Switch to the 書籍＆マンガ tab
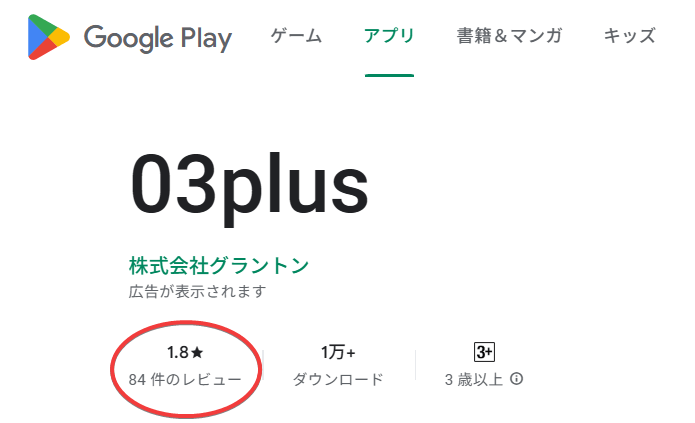 click(x=509, y=37)
